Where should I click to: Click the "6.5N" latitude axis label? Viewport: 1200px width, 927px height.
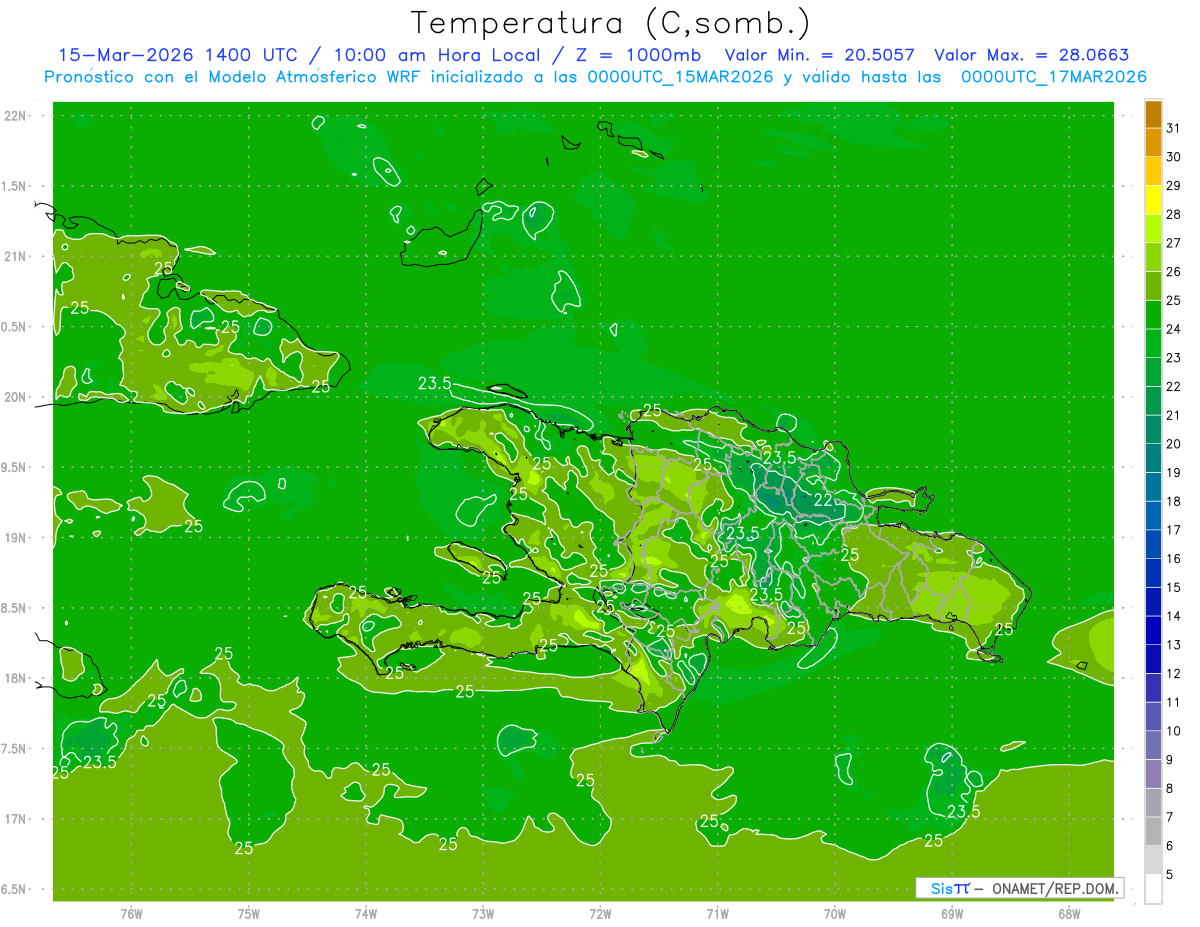14,889
